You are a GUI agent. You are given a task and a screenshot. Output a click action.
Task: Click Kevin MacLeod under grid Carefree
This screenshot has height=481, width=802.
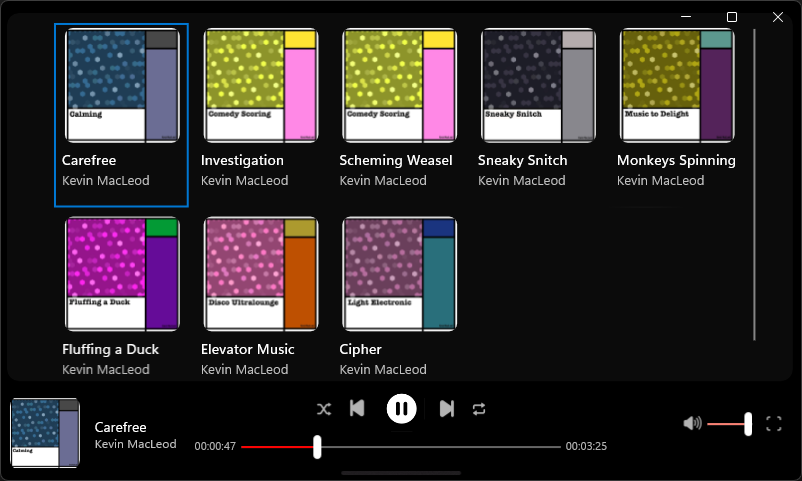[x=106, y=181]
